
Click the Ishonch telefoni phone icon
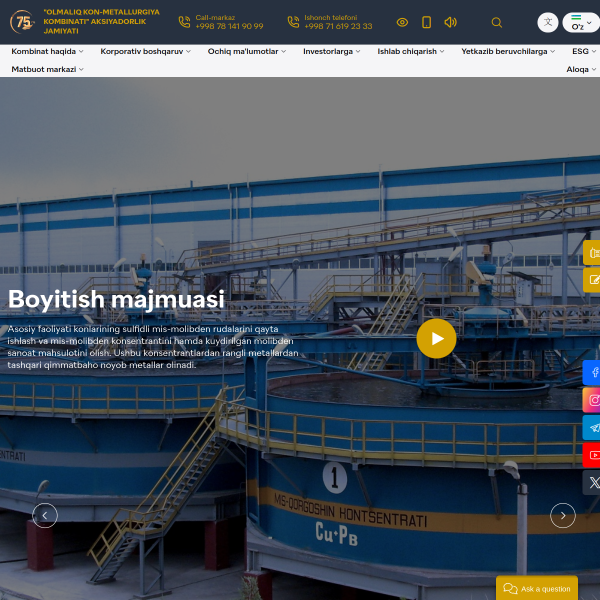[x=293, y=22]
